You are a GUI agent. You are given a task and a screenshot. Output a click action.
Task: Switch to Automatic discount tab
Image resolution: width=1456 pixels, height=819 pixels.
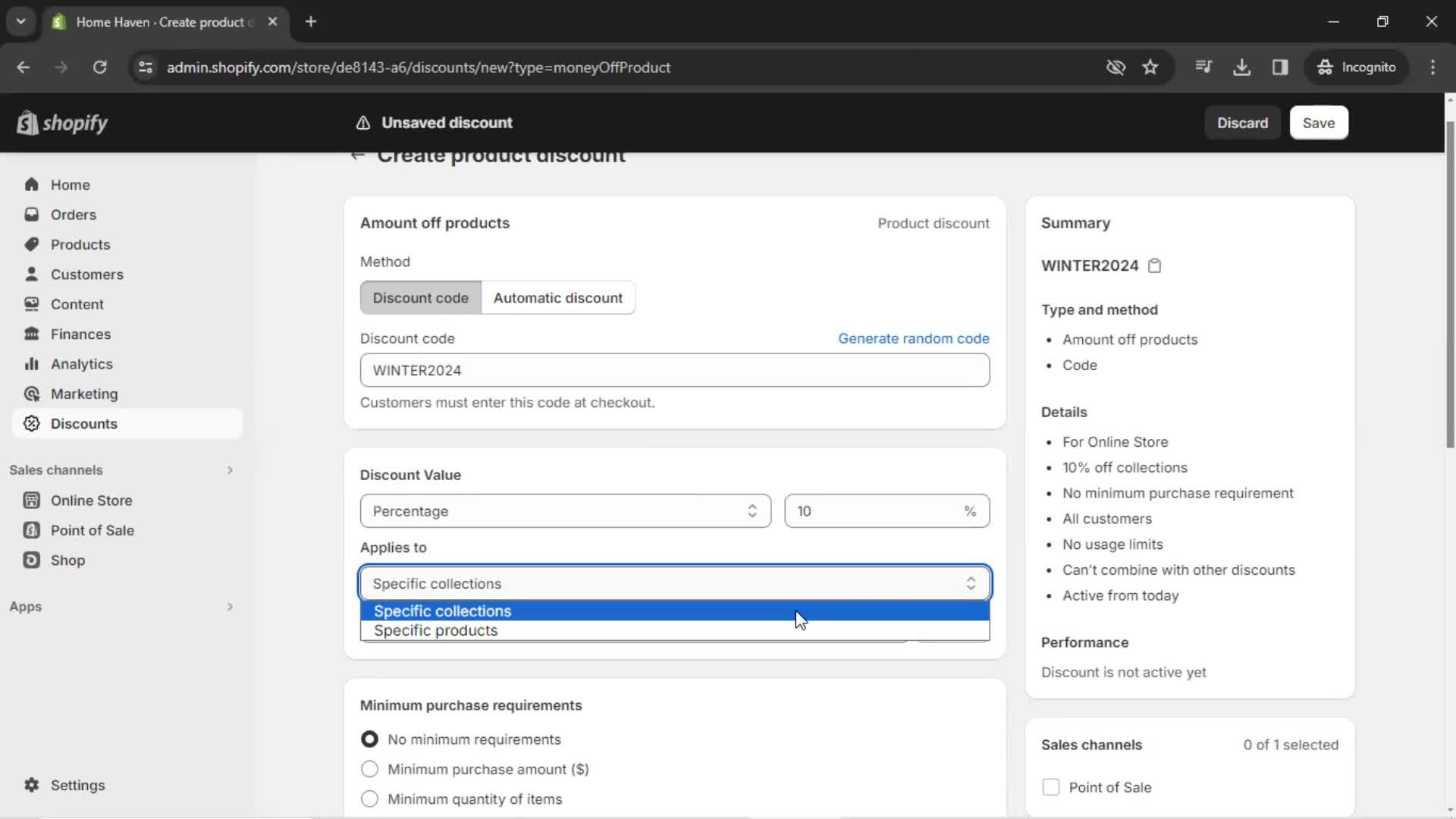click(x=559, y=297)
